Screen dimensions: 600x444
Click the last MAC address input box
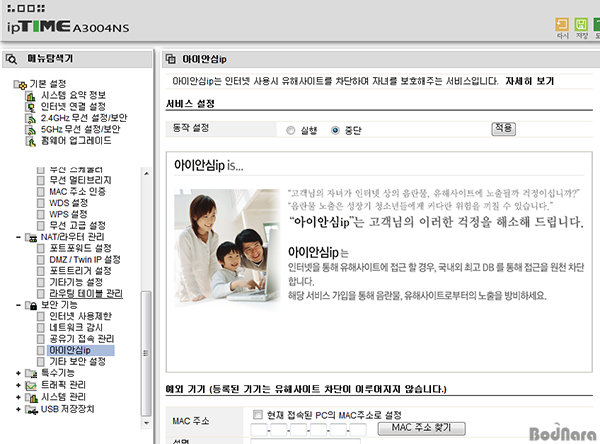pos(358,430)
